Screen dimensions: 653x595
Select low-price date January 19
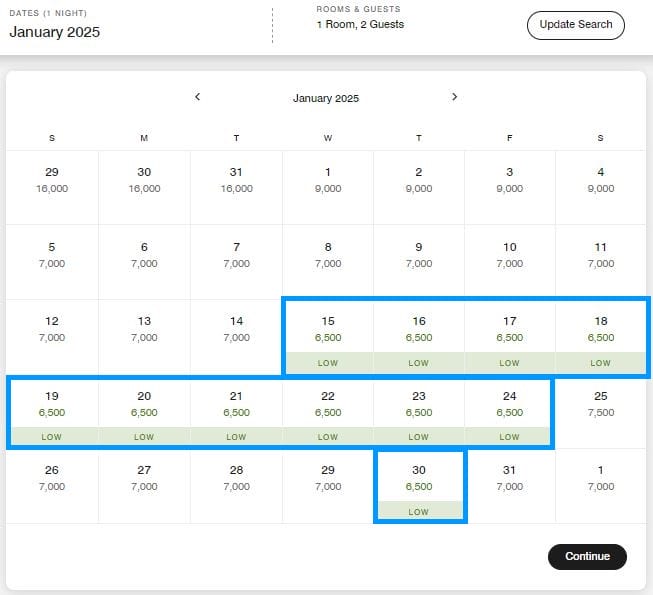pyautogui.click(x=52, y=411)
